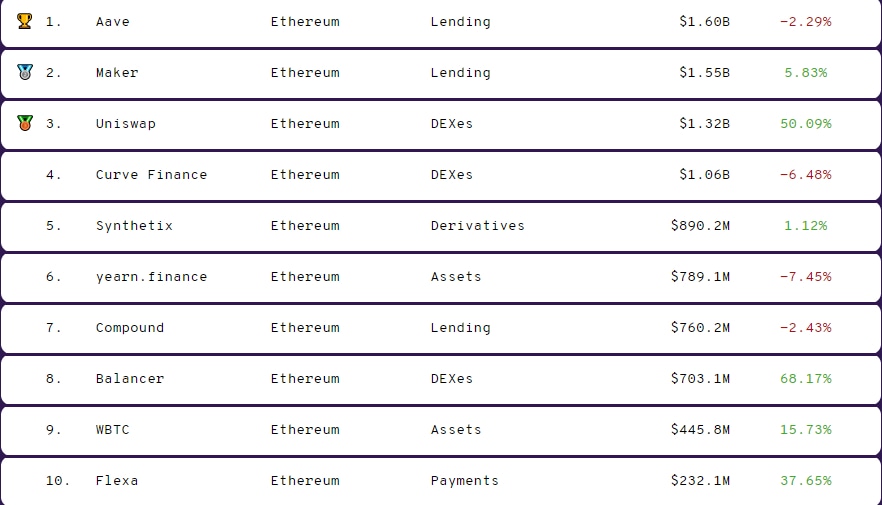Click the gold trophy icon beside Aave

click(x=25, y=21)
